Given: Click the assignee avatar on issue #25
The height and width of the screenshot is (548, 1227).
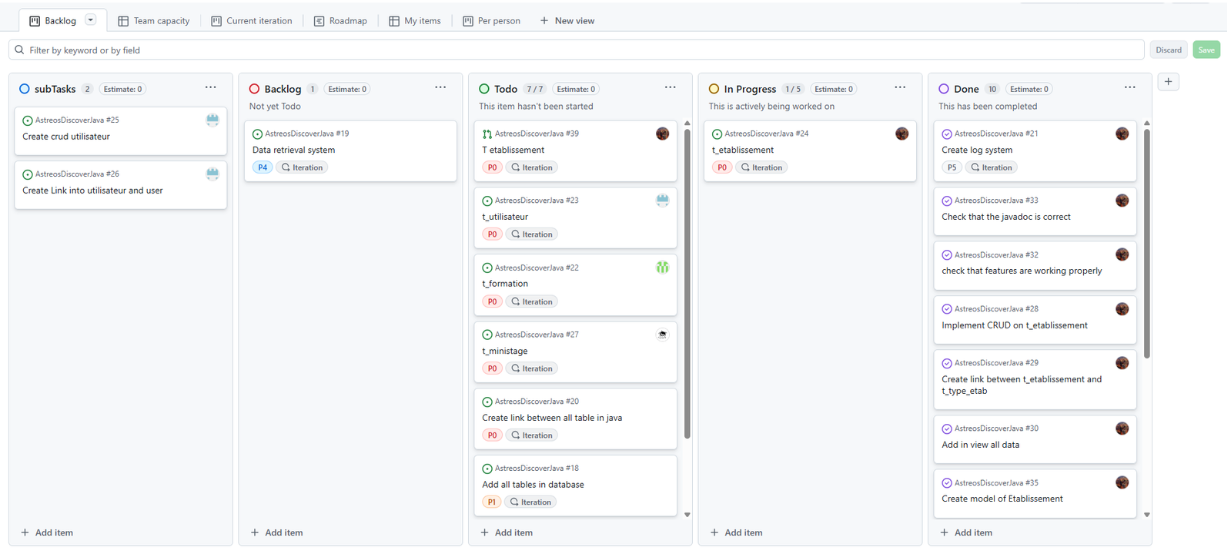Looking at the screenshot, I should [212, 120].
